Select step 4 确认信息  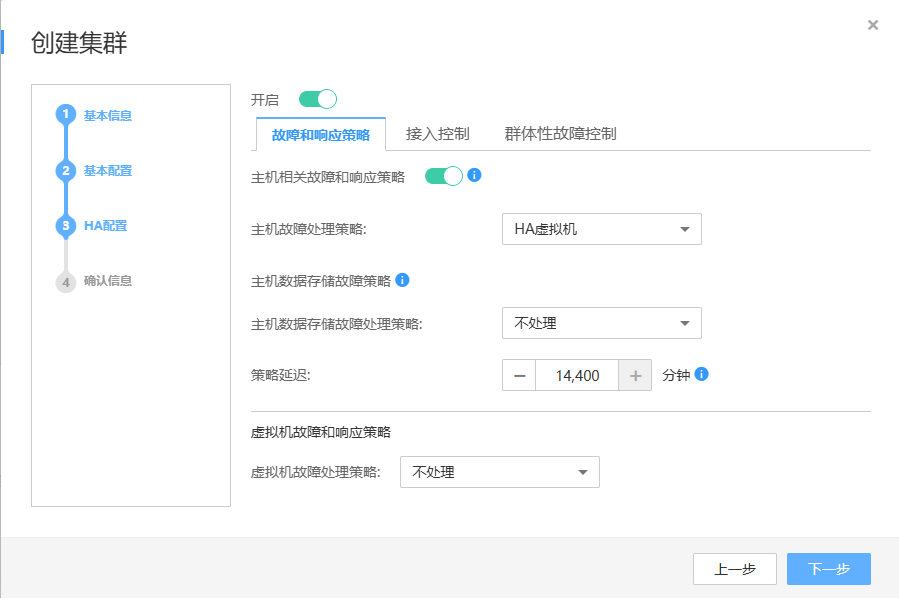point(95,281)
